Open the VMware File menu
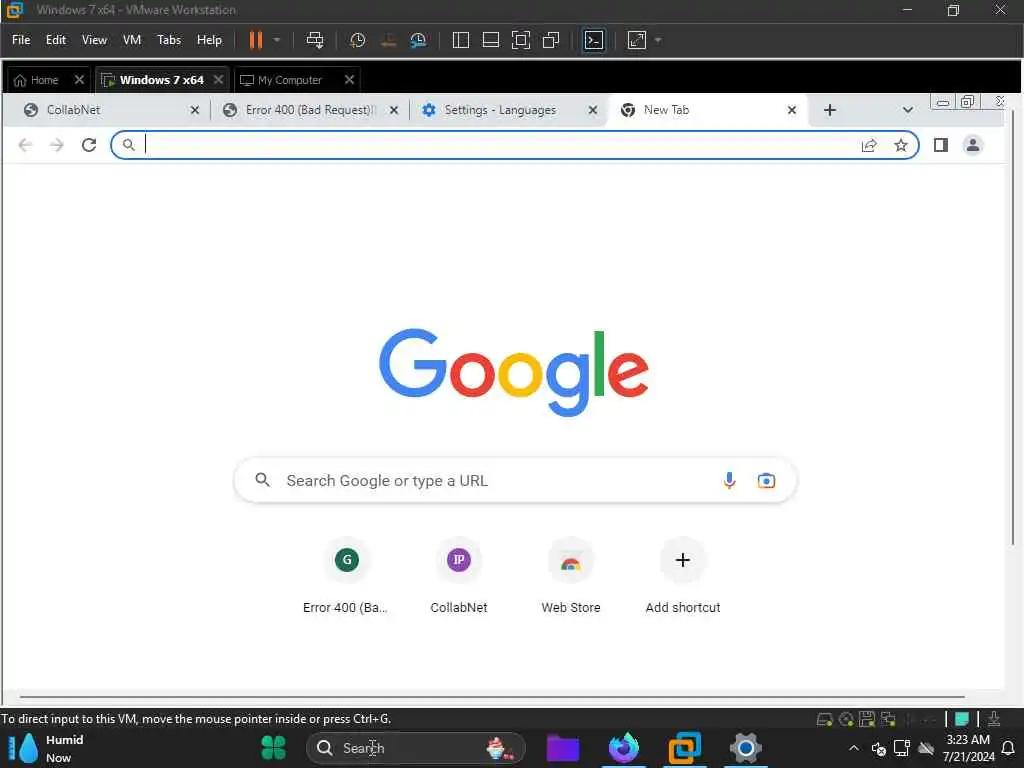 point(21,40)
